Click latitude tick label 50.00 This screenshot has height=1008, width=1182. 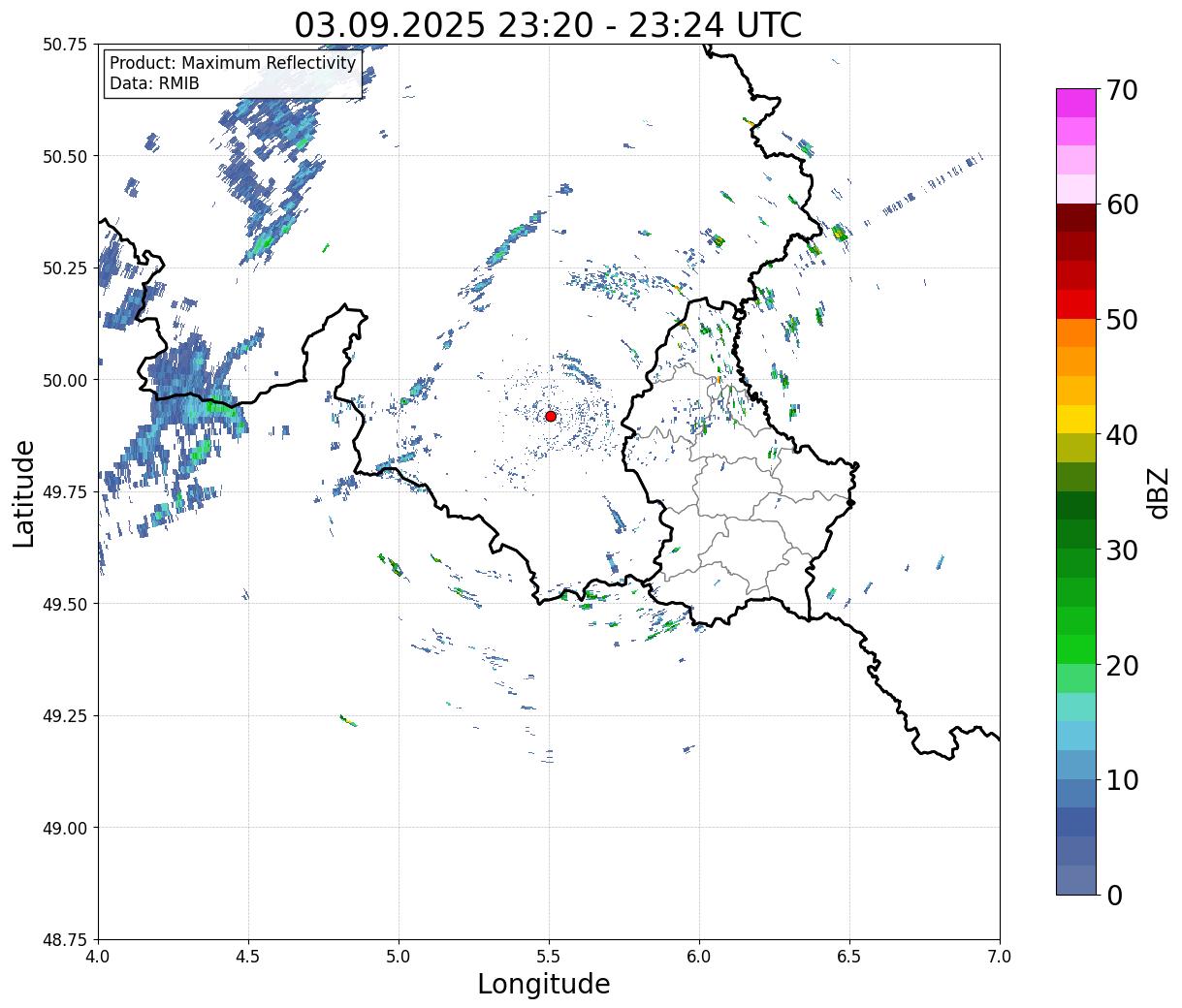coord(65,380)
